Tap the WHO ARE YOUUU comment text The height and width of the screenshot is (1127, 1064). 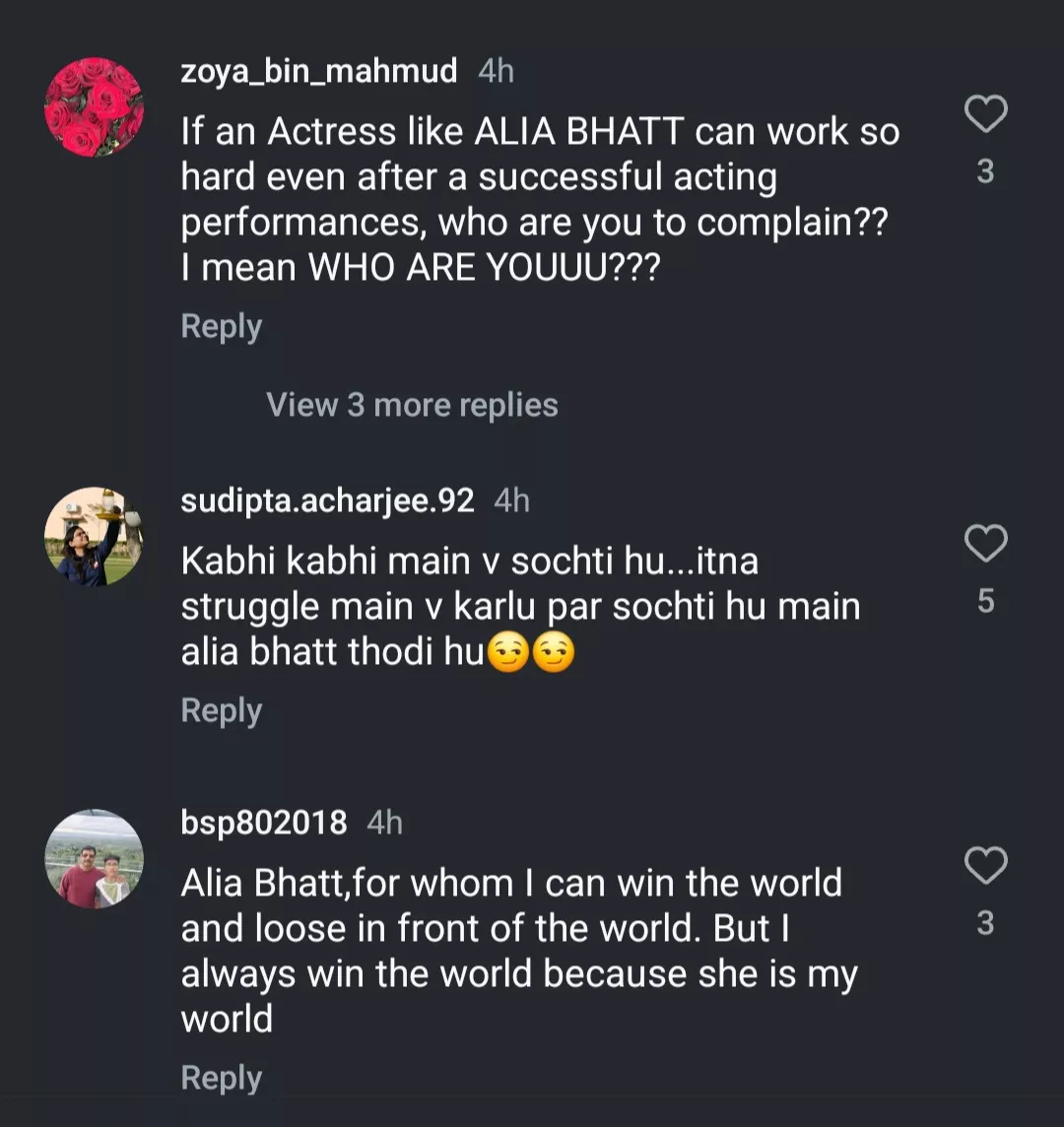point(419,268)
